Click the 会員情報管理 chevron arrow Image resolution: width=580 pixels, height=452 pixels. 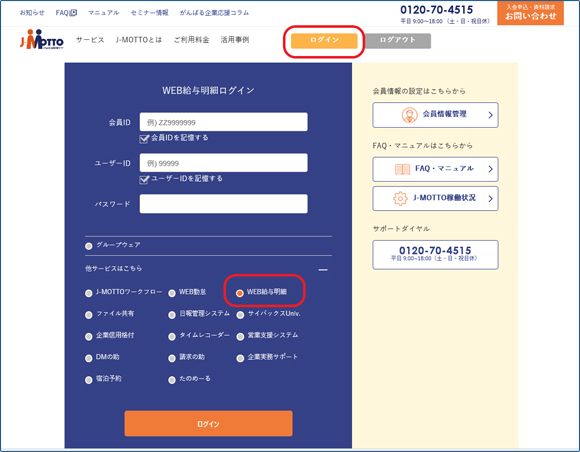[x=490, y=115]
